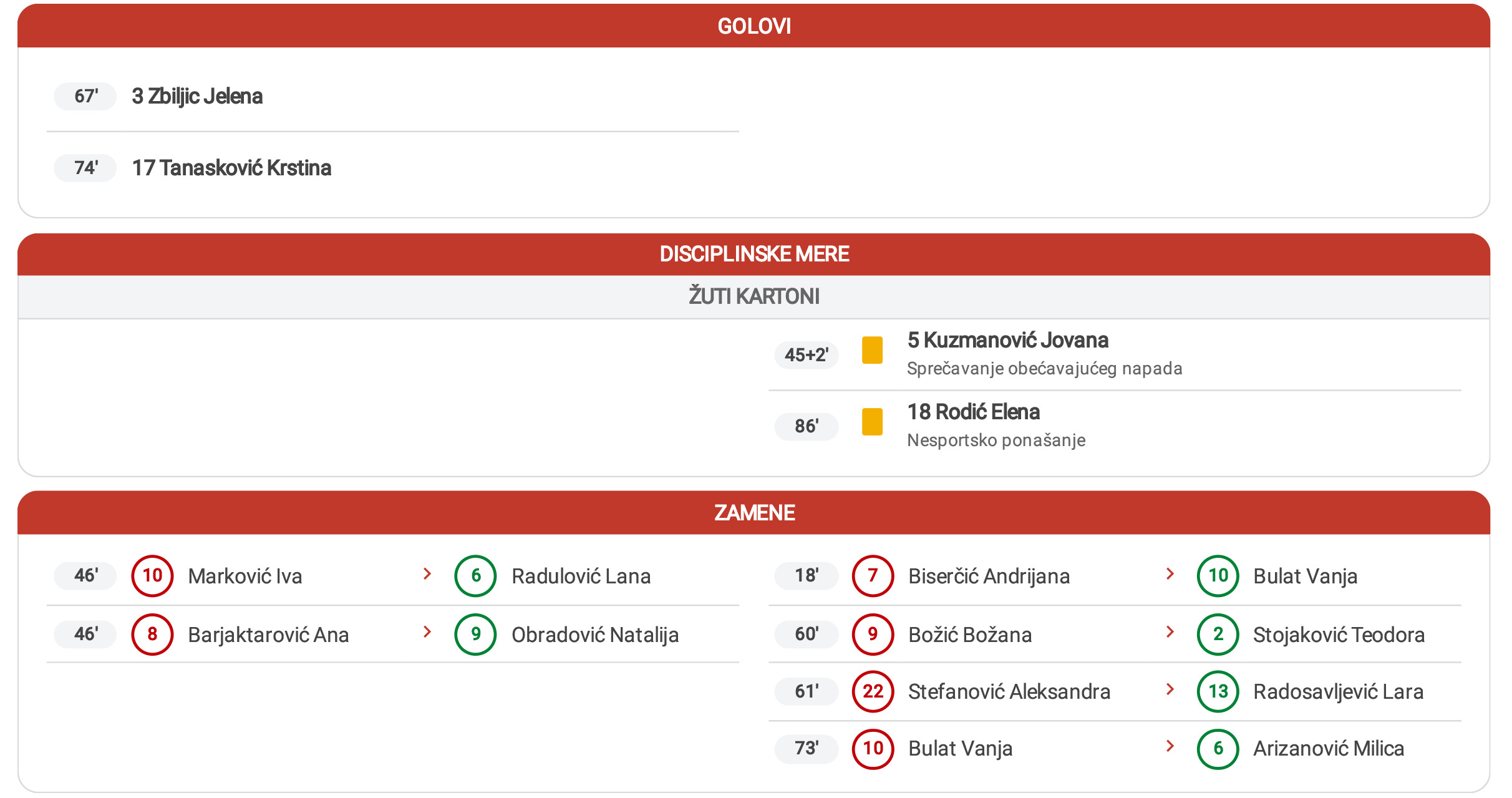Open player 5 Kuzmanović Jovana
Viewport: 1512px width, 798px height.
1007,340
